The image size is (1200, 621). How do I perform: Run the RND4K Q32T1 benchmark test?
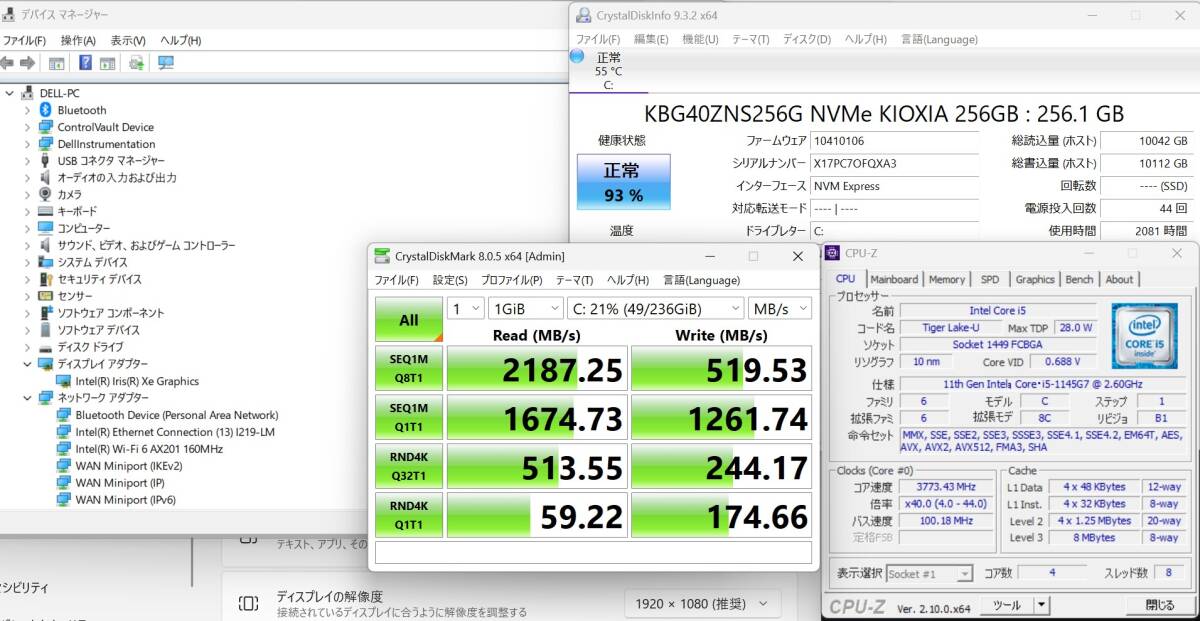point(409,467)
